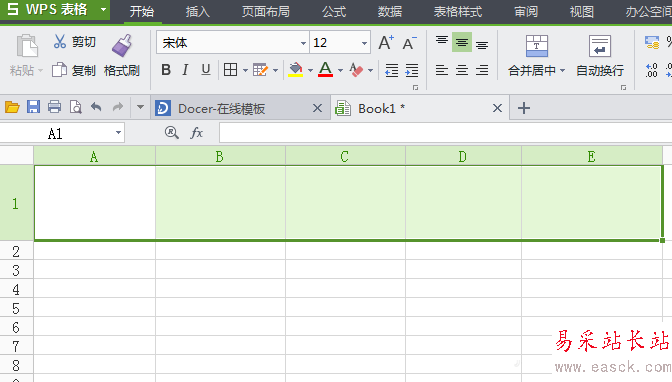This screenshot has height=382, width=672.
Task: Click the clear formatting eraser icon
Action: (356, 69)
